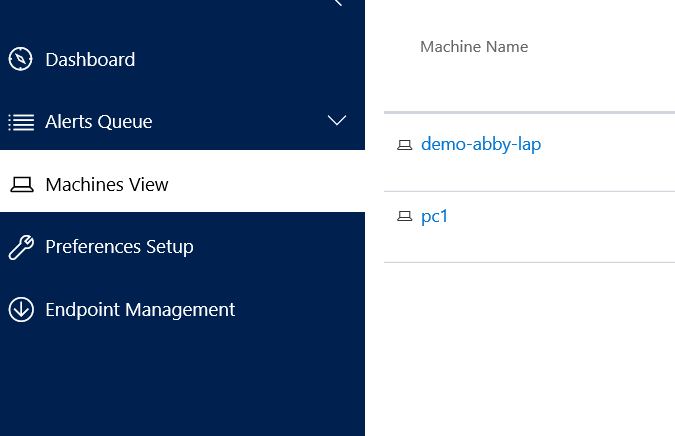Open the Alerts Queue menu item
Viewport: 675px width, 436px height.
click(99, 122)
